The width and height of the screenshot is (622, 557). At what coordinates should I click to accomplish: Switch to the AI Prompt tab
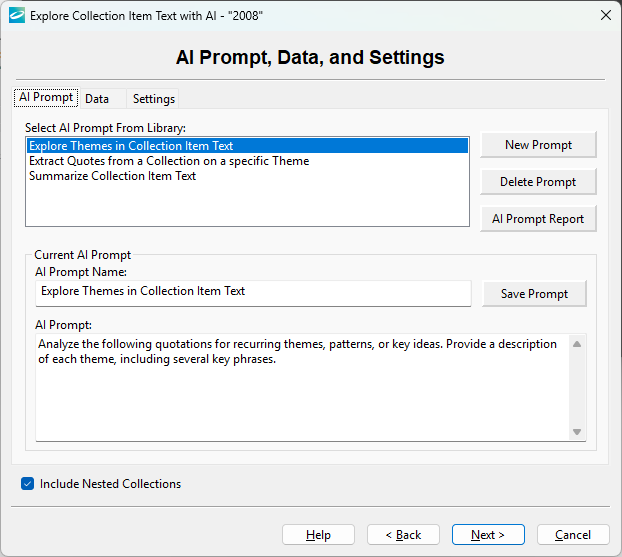pos(46,98)
